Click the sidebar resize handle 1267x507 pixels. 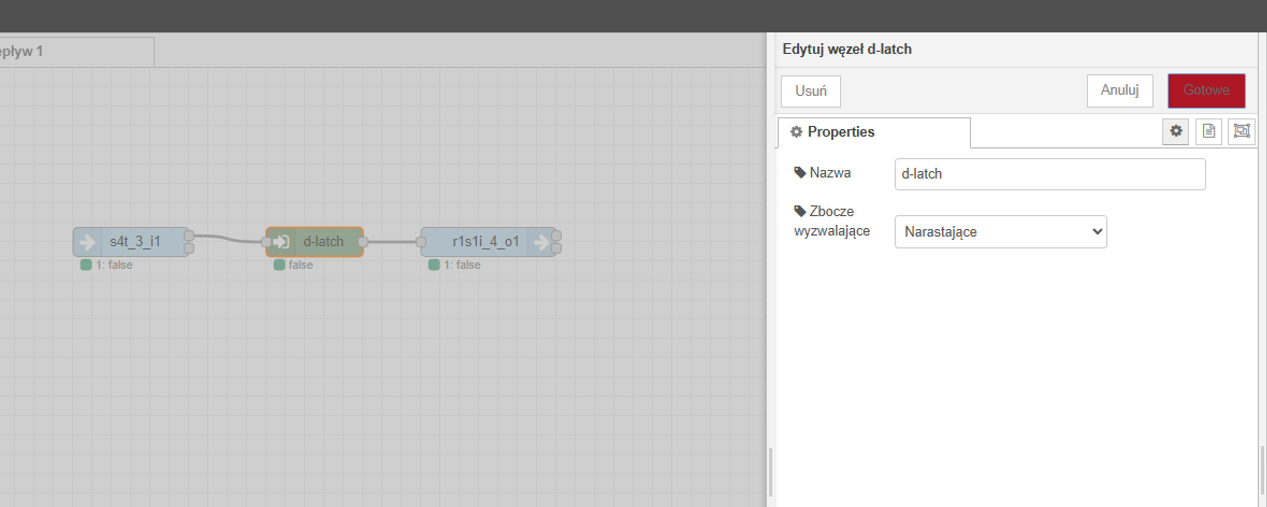[x=771, y=472]
